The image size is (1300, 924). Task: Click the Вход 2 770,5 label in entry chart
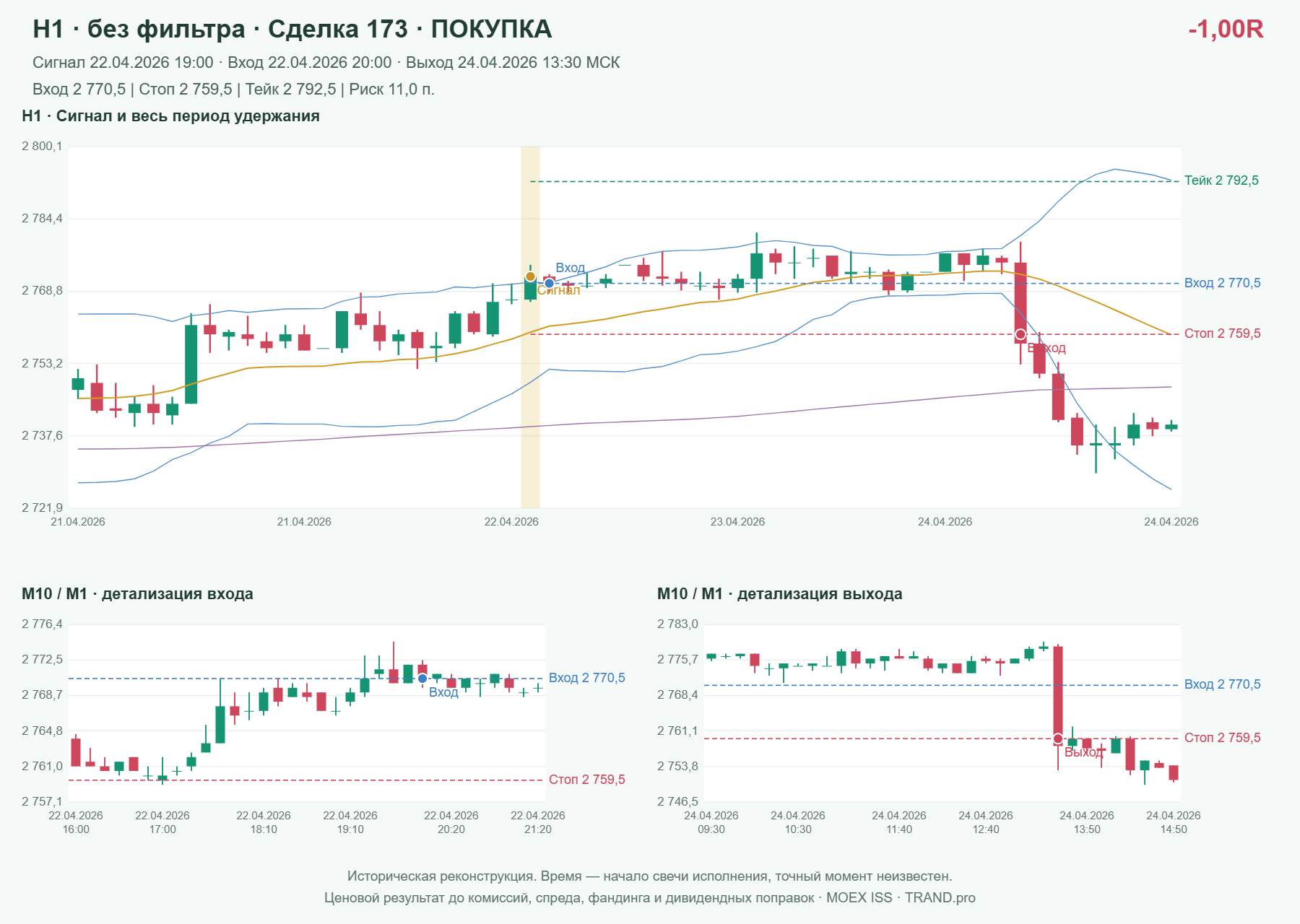[x=586, y=678]
